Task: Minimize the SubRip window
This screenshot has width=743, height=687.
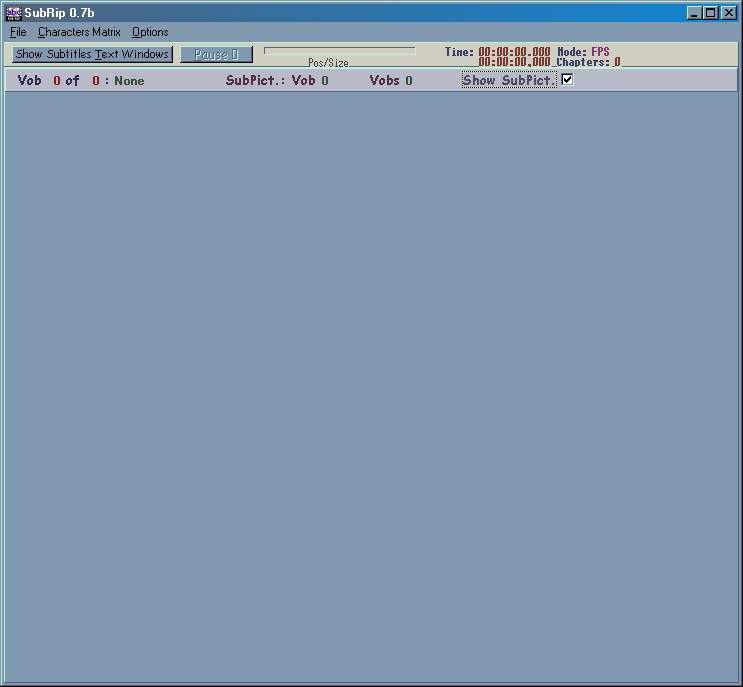Action: pos(694,13)
